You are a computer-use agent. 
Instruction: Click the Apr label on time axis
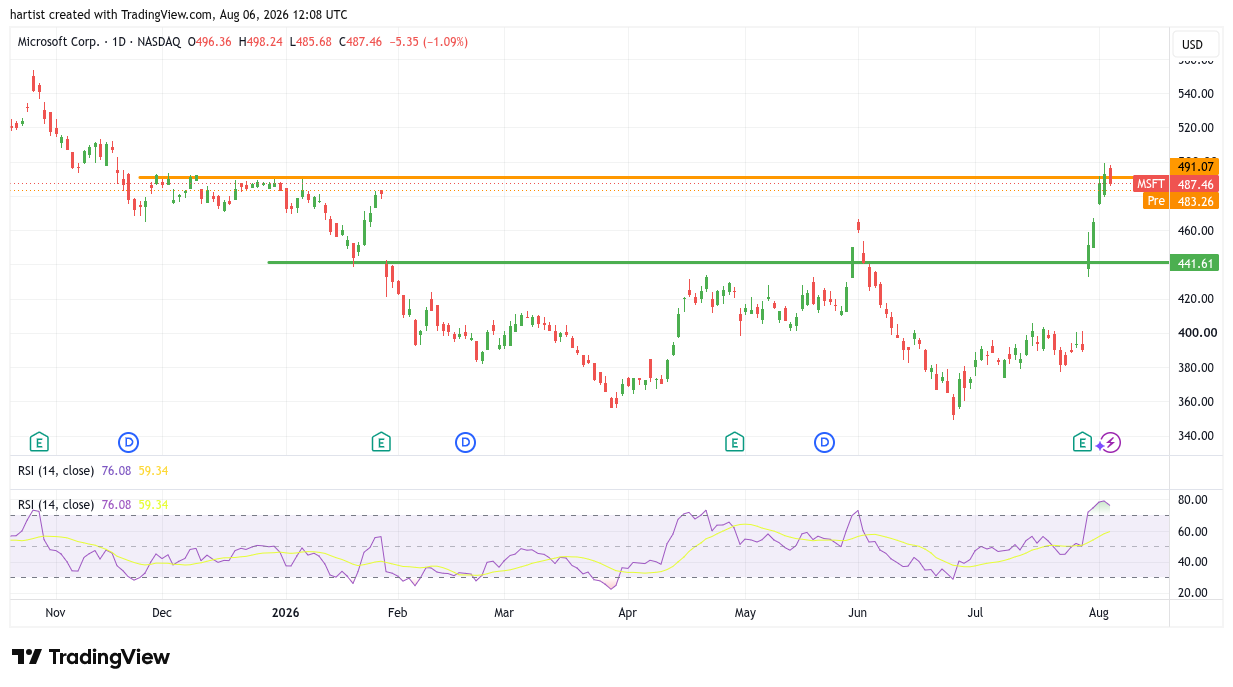[627, 612]
